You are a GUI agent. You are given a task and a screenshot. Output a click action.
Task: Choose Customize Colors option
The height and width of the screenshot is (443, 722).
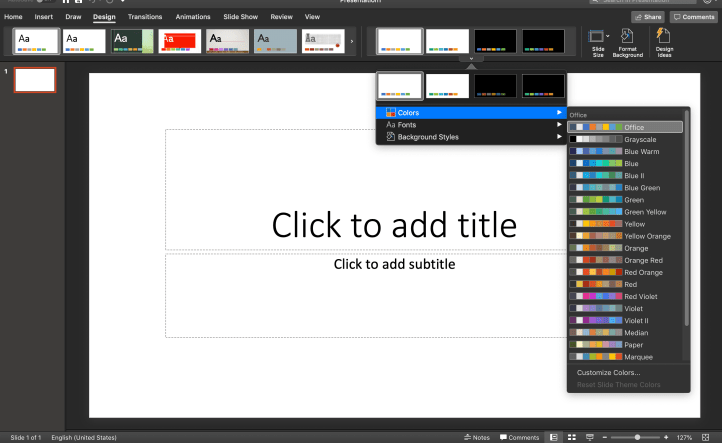pyautogui.click(x=608, y=372)
